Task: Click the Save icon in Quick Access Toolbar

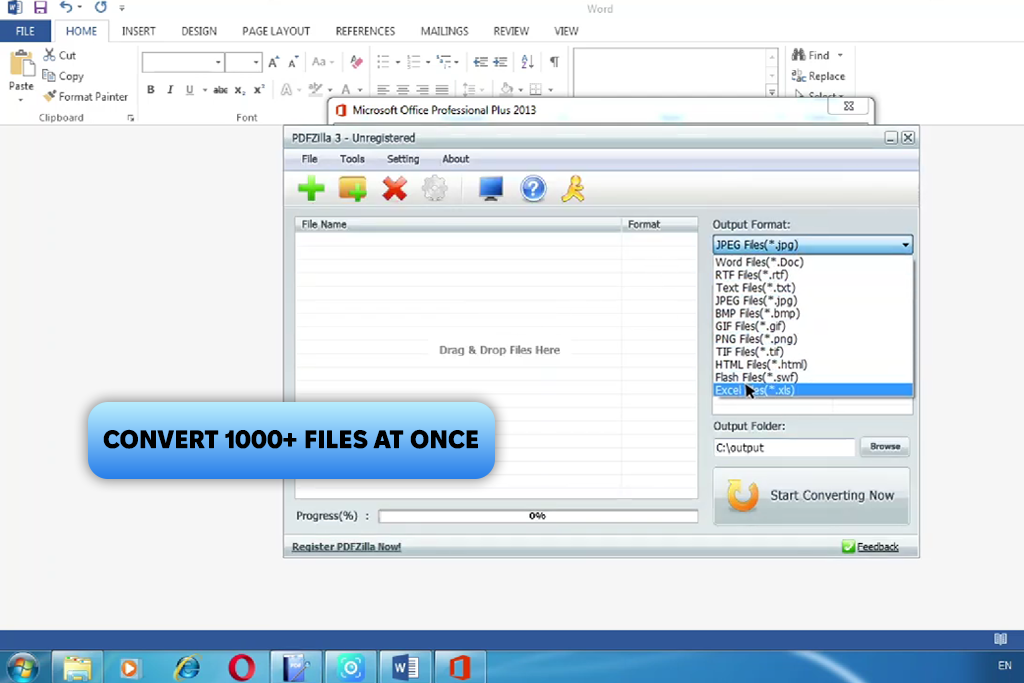Action: coord(40,8)
